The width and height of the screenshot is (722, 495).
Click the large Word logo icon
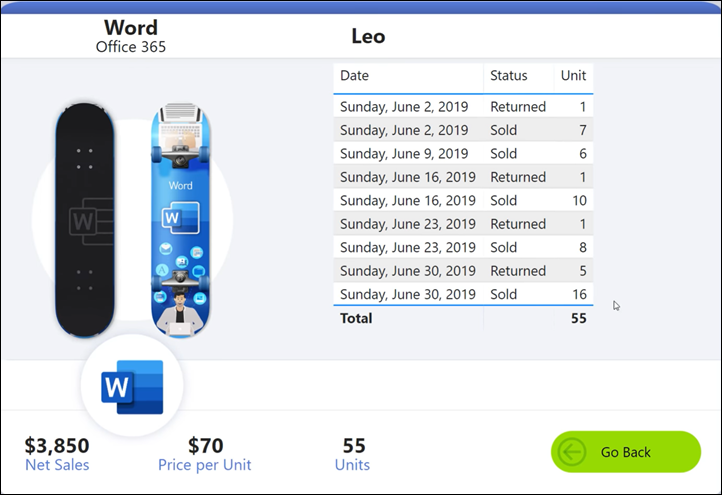pyautogui.click(x=131, y=387)
